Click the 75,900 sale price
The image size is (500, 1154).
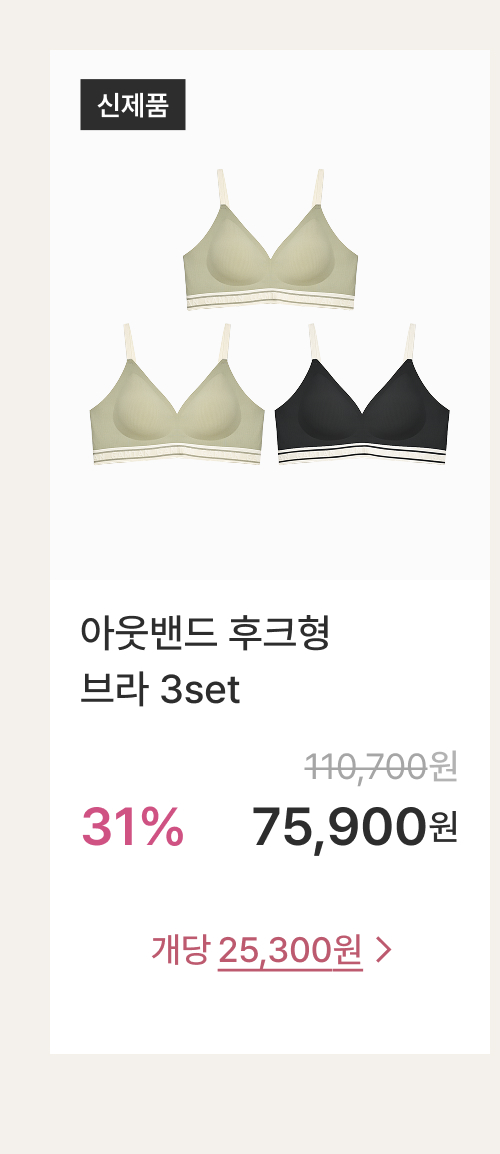[339, 828]
